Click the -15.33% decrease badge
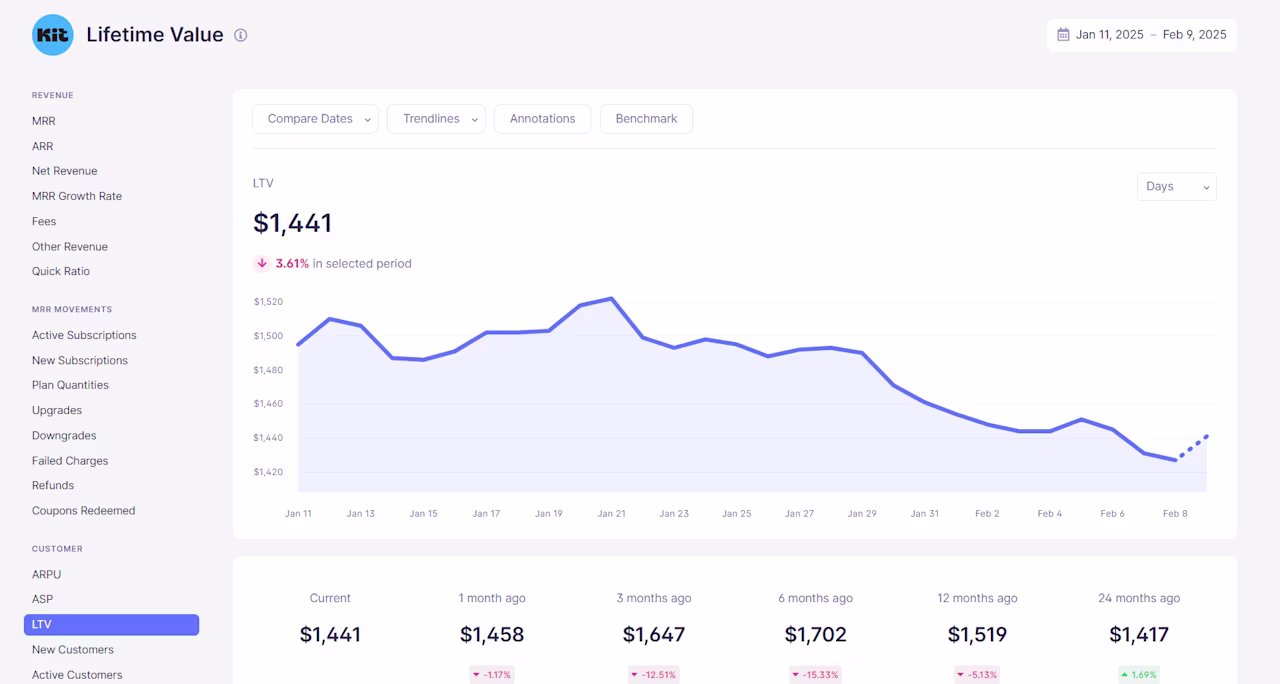Viewport: 1280px width, 684px height. pyautogui.click(x=815, y=675)
